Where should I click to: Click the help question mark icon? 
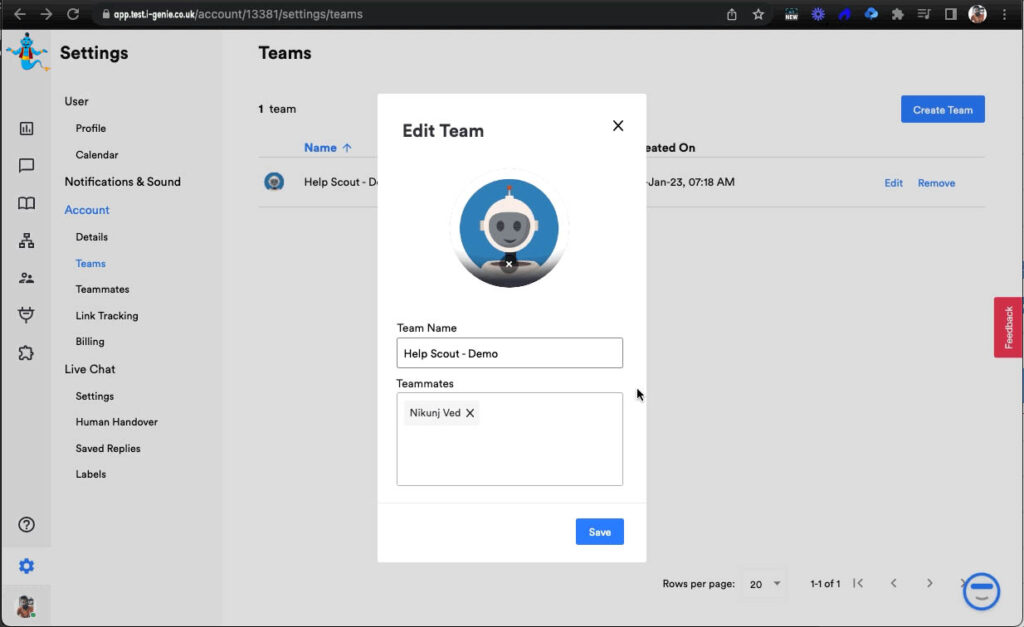[27, 525]
